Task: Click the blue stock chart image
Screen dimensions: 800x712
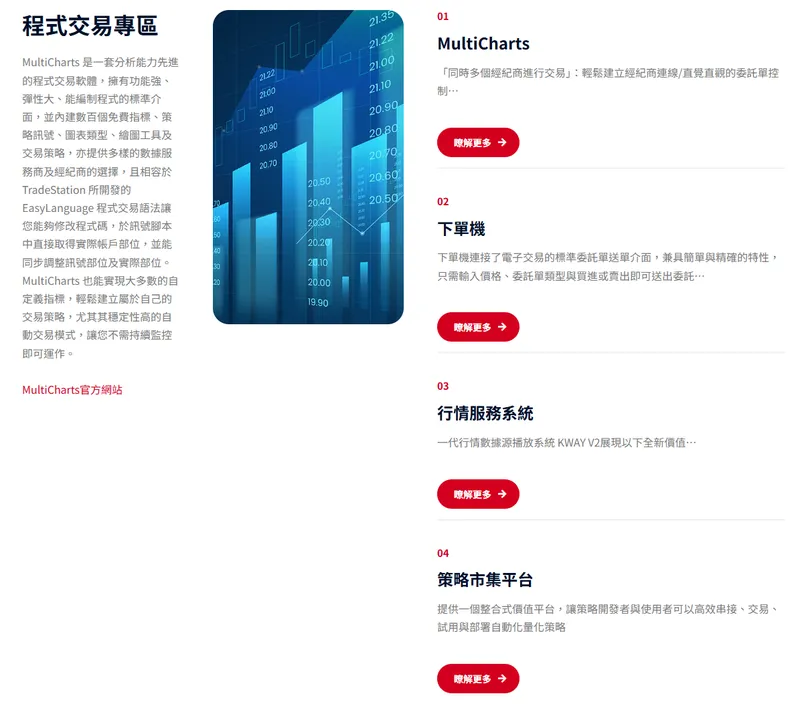Action: [x=308, y=167]
